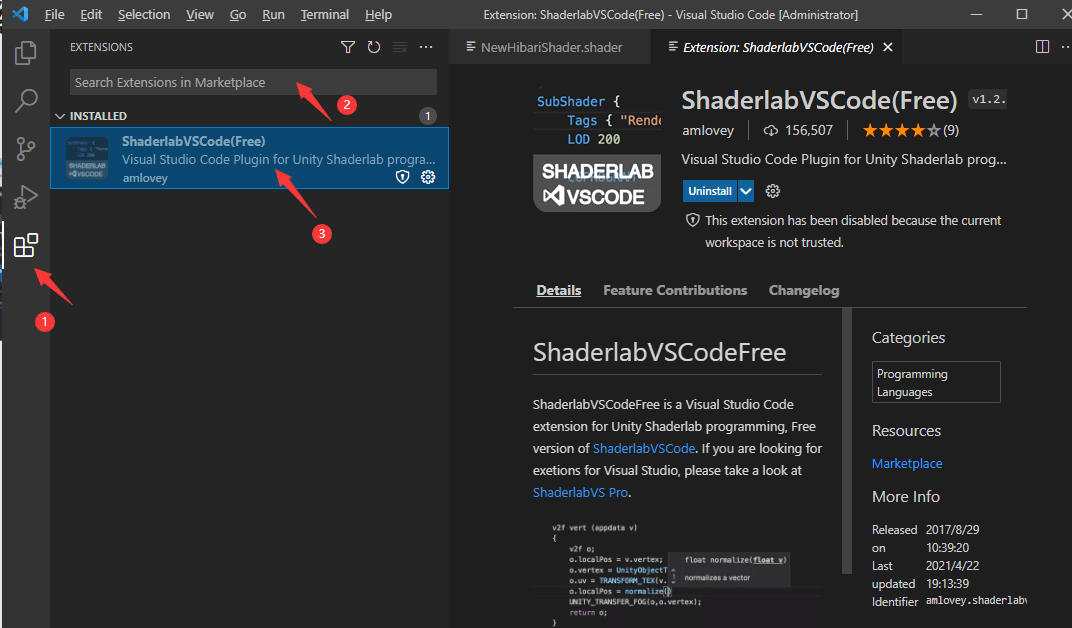This screenshot has width=1072, height=628.
Task: Switch to the Details tab
Action: (x=559, y=290)
